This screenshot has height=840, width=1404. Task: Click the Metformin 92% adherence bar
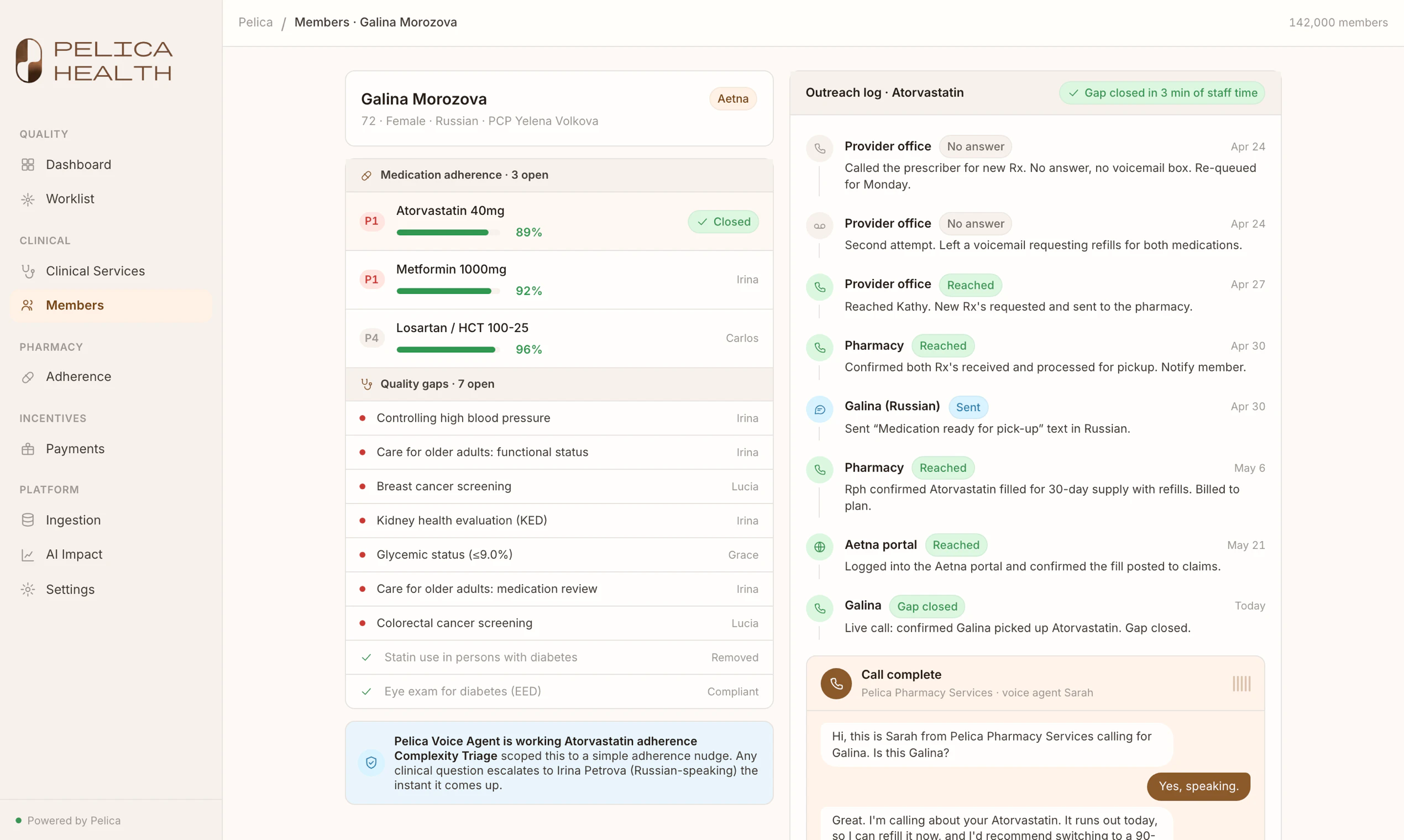(448, 291)
